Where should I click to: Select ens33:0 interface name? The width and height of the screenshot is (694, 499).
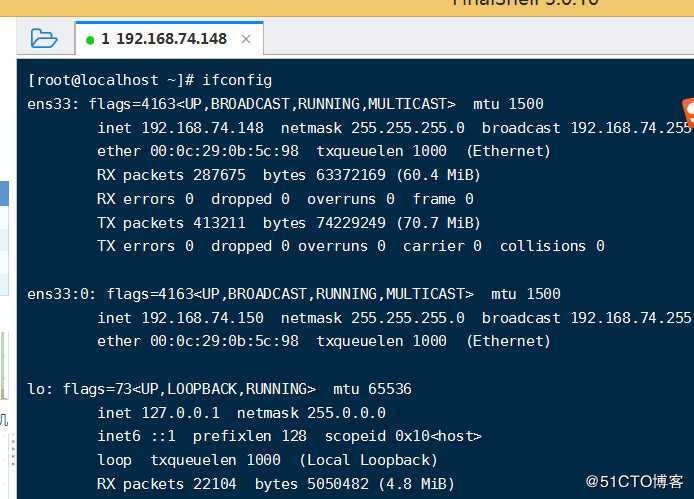(61, 294)
